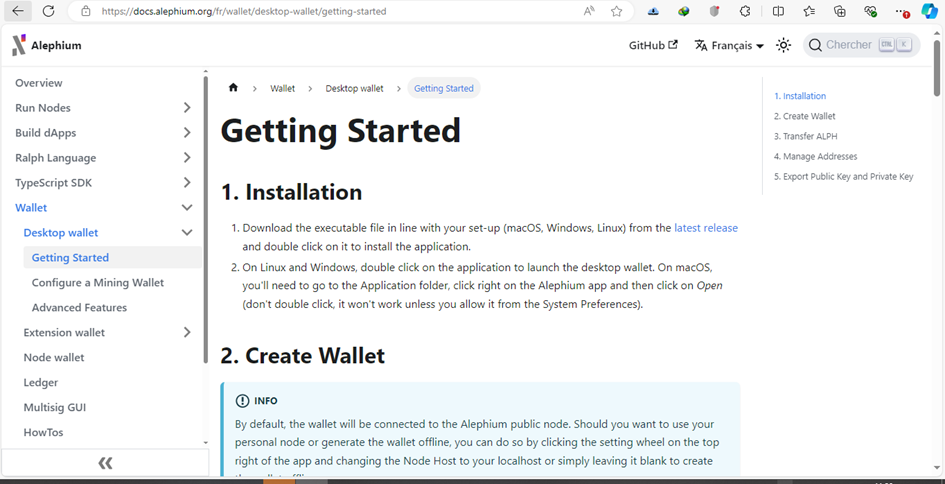Select Desktop wallet in the sidebar
Viewport: 945px width, 484px height.
click(x=61, y=233)
